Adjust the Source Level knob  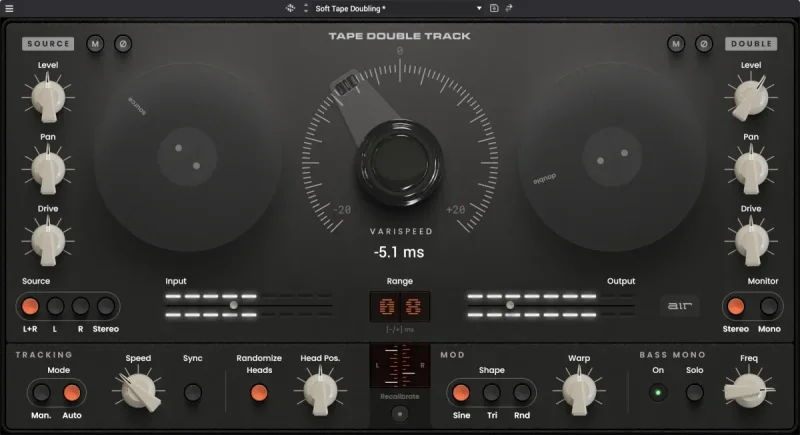click(x=48, y=97)
